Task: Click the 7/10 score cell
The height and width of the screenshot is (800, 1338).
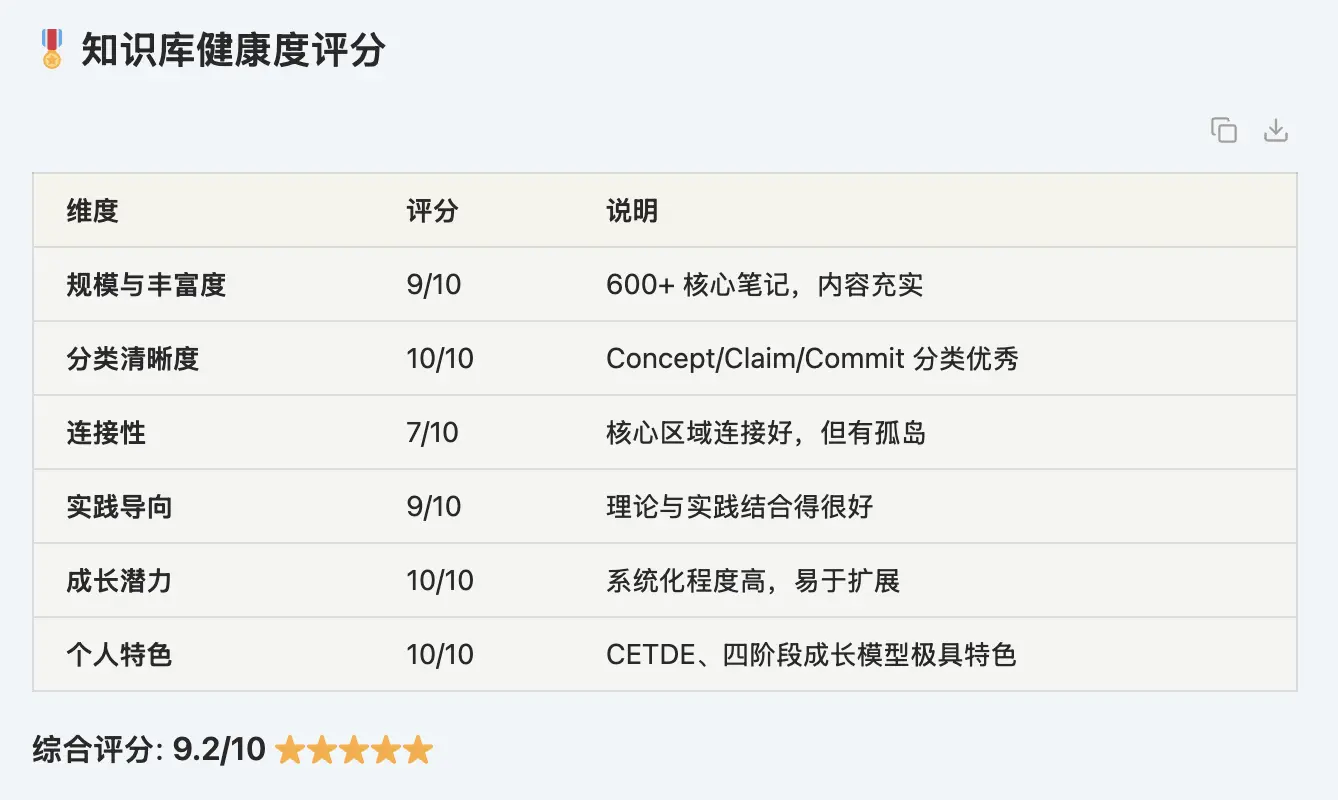Action: [433, 433]
